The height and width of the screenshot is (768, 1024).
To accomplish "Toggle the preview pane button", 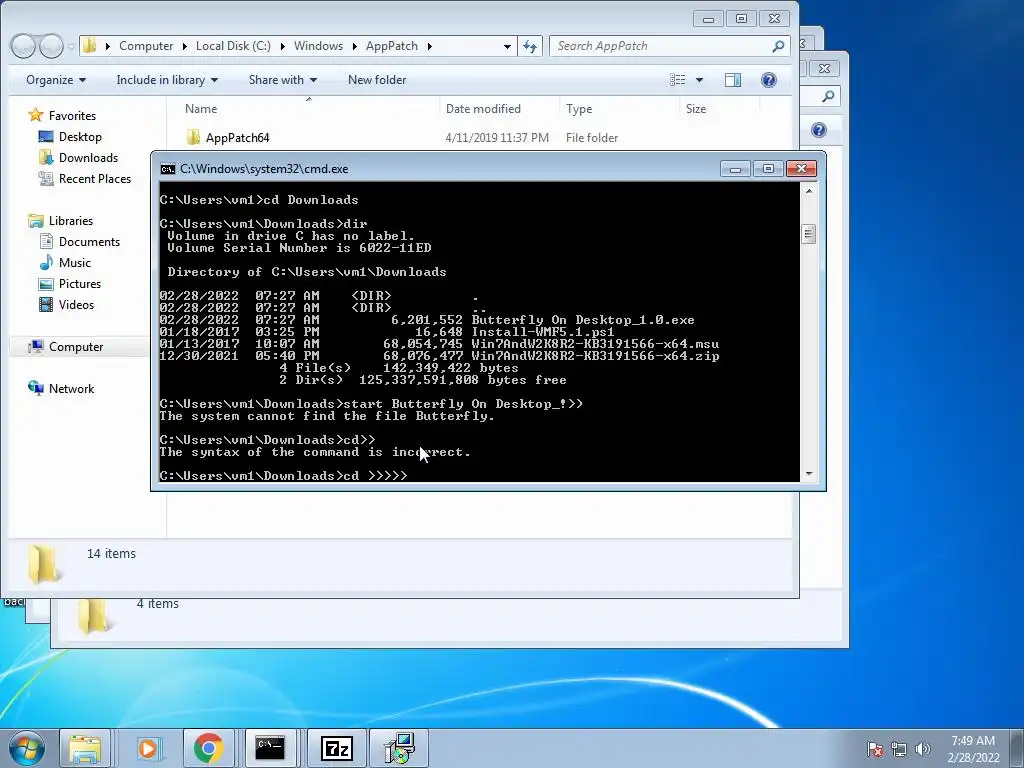I will [x=733, y=80].
